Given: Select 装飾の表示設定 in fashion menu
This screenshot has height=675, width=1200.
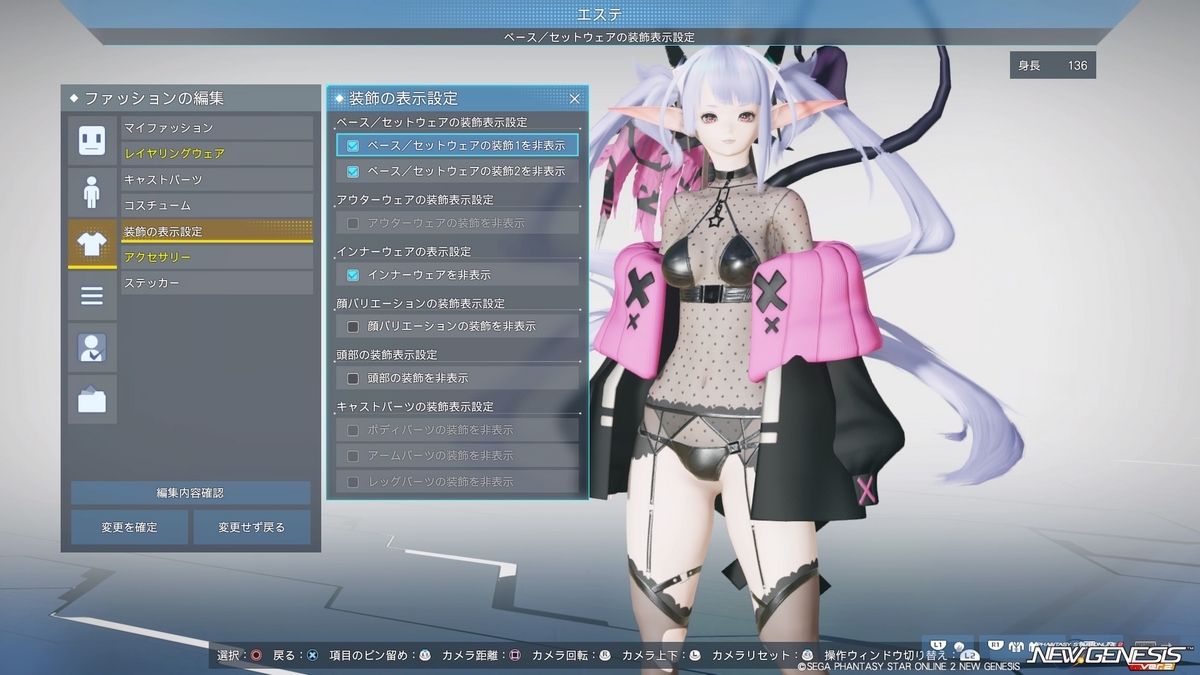Looking at the screenshot, I should tap(217, 232).
